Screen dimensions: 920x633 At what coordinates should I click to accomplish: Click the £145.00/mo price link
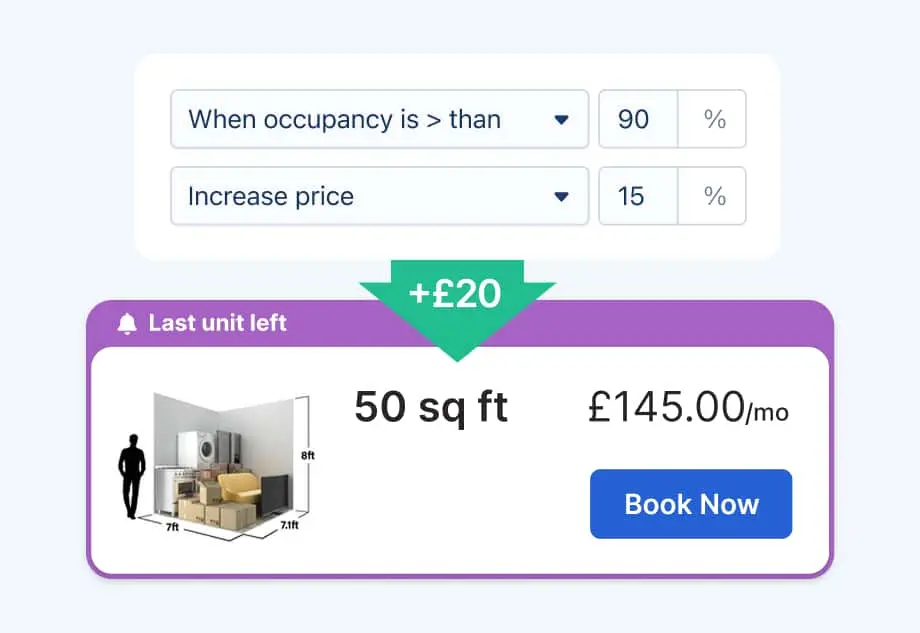(x=687, y=408)
